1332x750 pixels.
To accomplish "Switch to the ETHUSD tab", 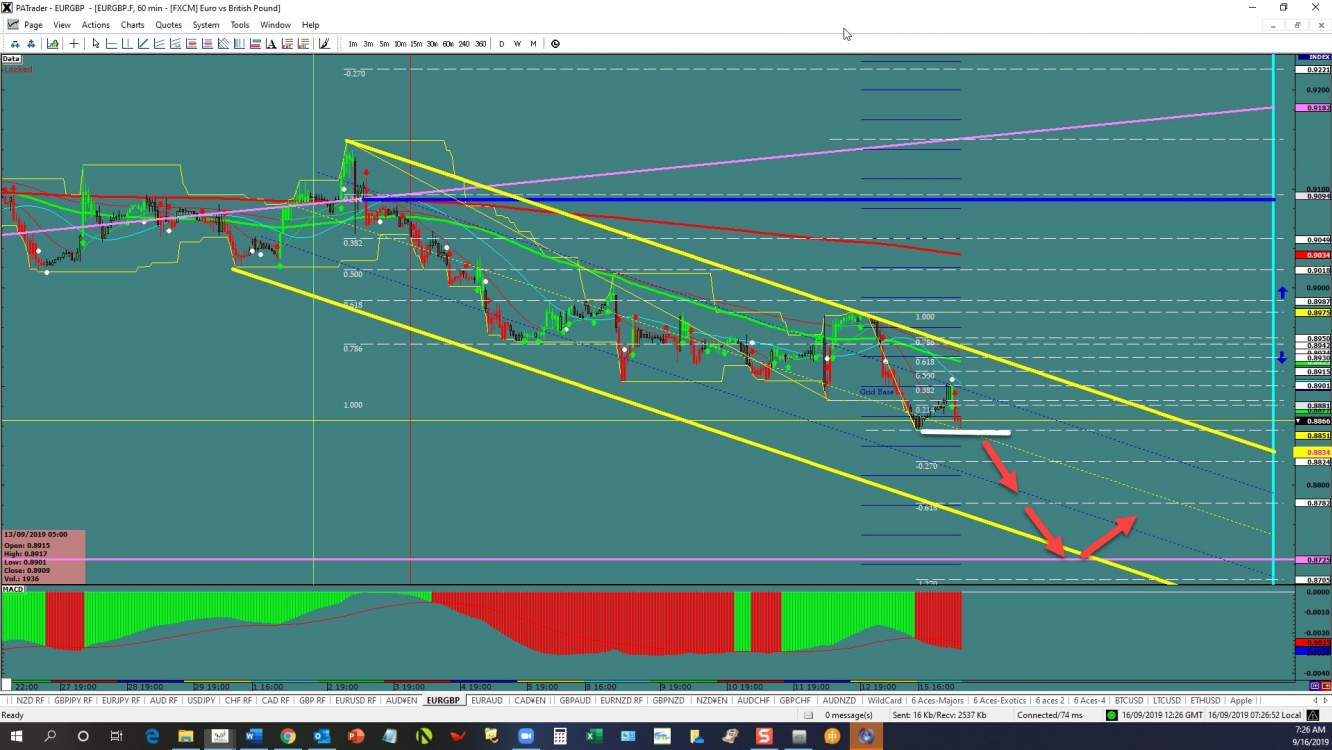I will pos(1205,701).
